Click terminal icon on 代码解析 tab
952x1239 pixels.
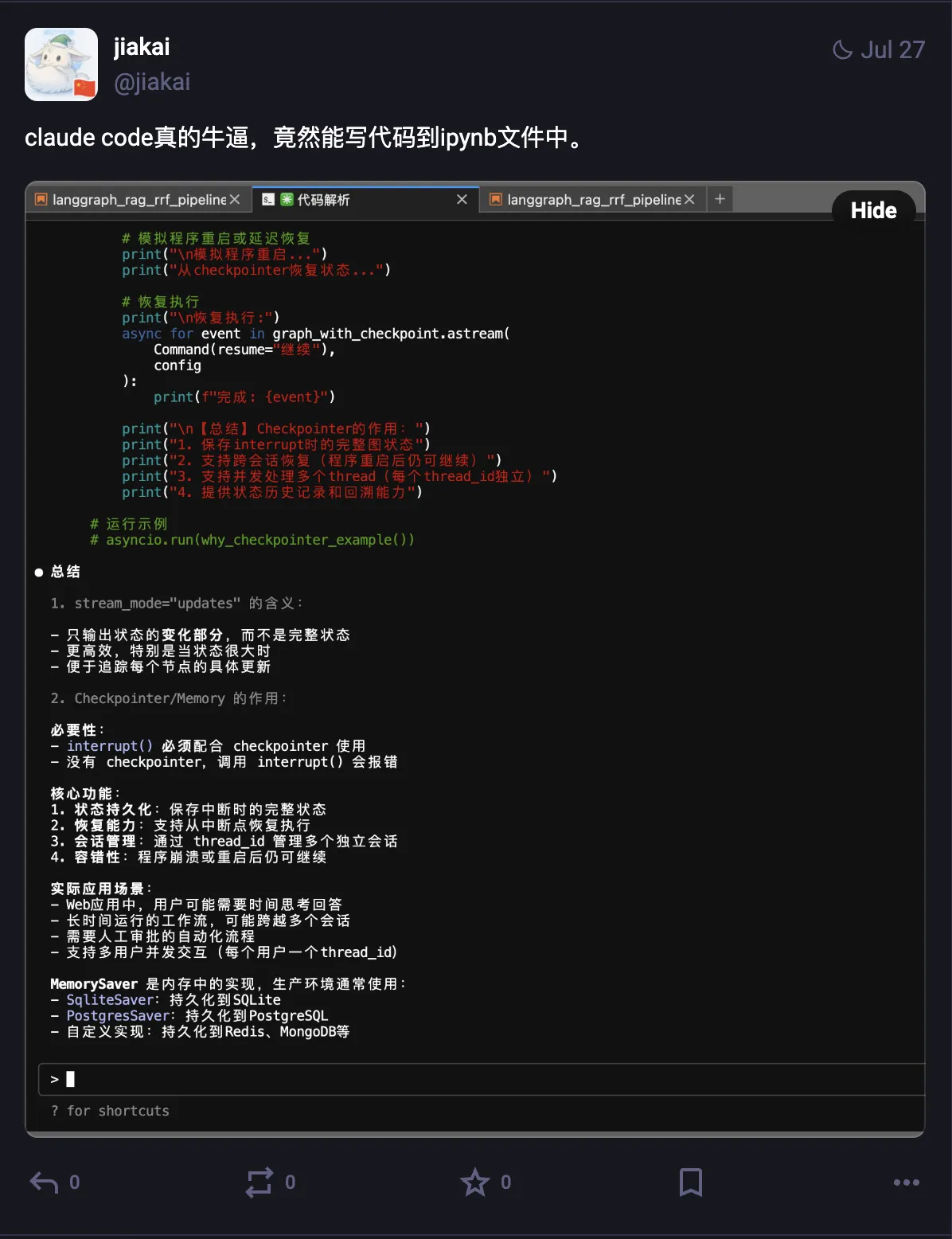268,200
